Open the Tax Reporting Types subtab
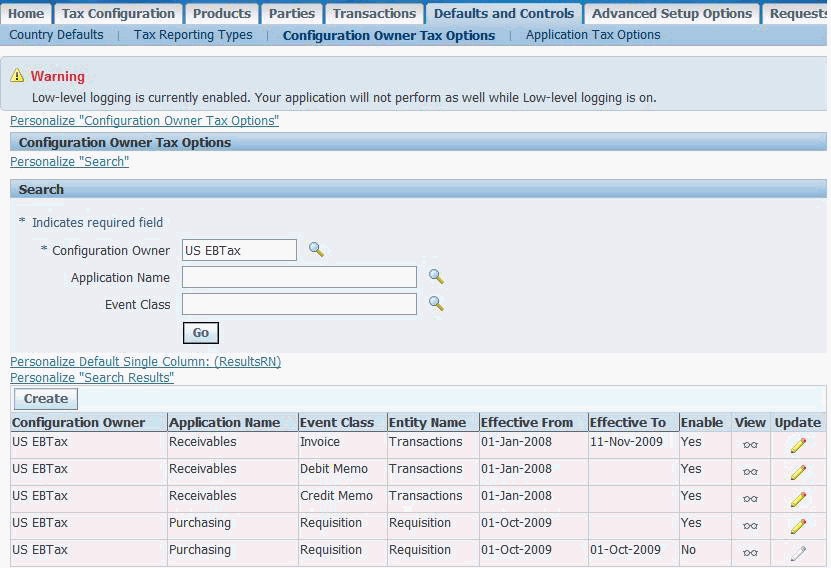Viewport: 831px width, 568px height. (x=193, y=34)
